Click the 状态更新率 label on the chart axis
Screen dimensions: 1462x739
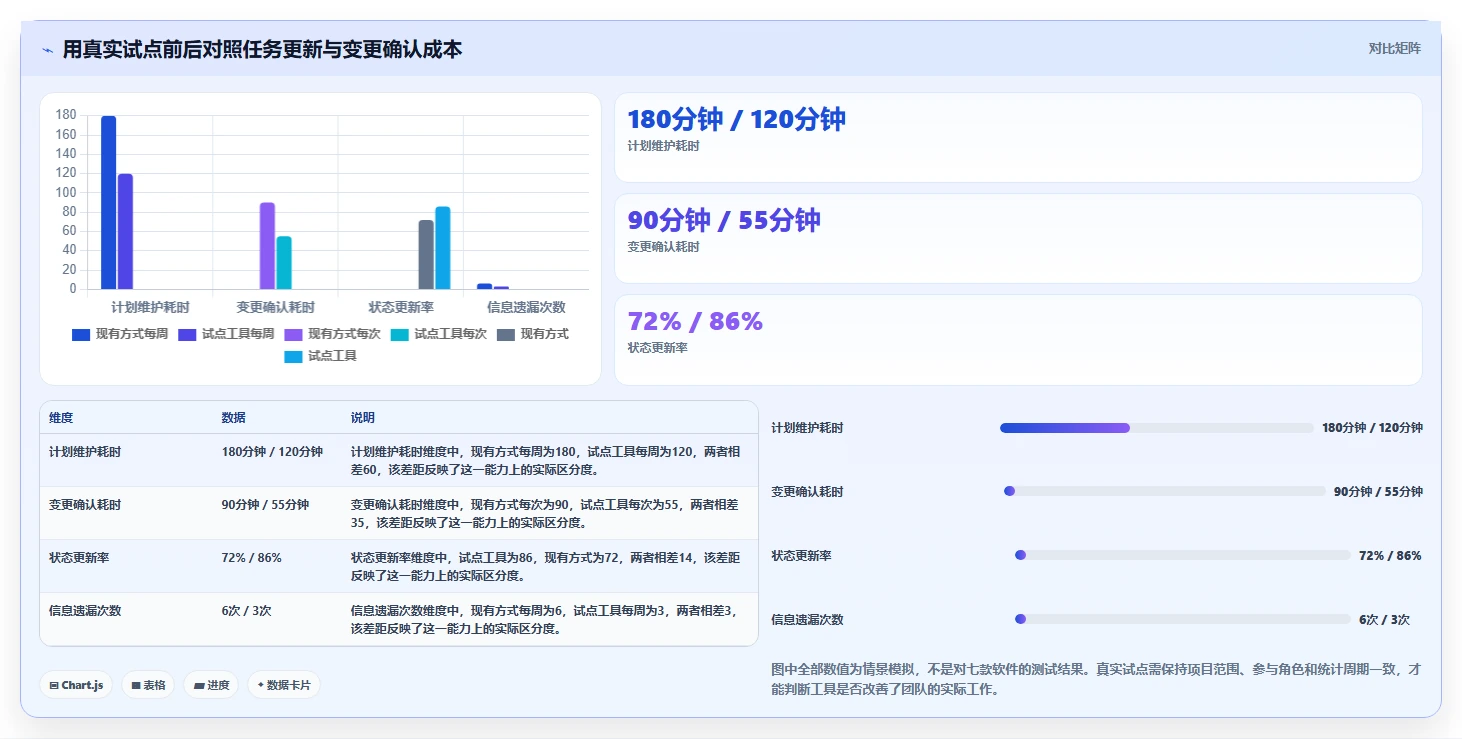tap(401, 308)
